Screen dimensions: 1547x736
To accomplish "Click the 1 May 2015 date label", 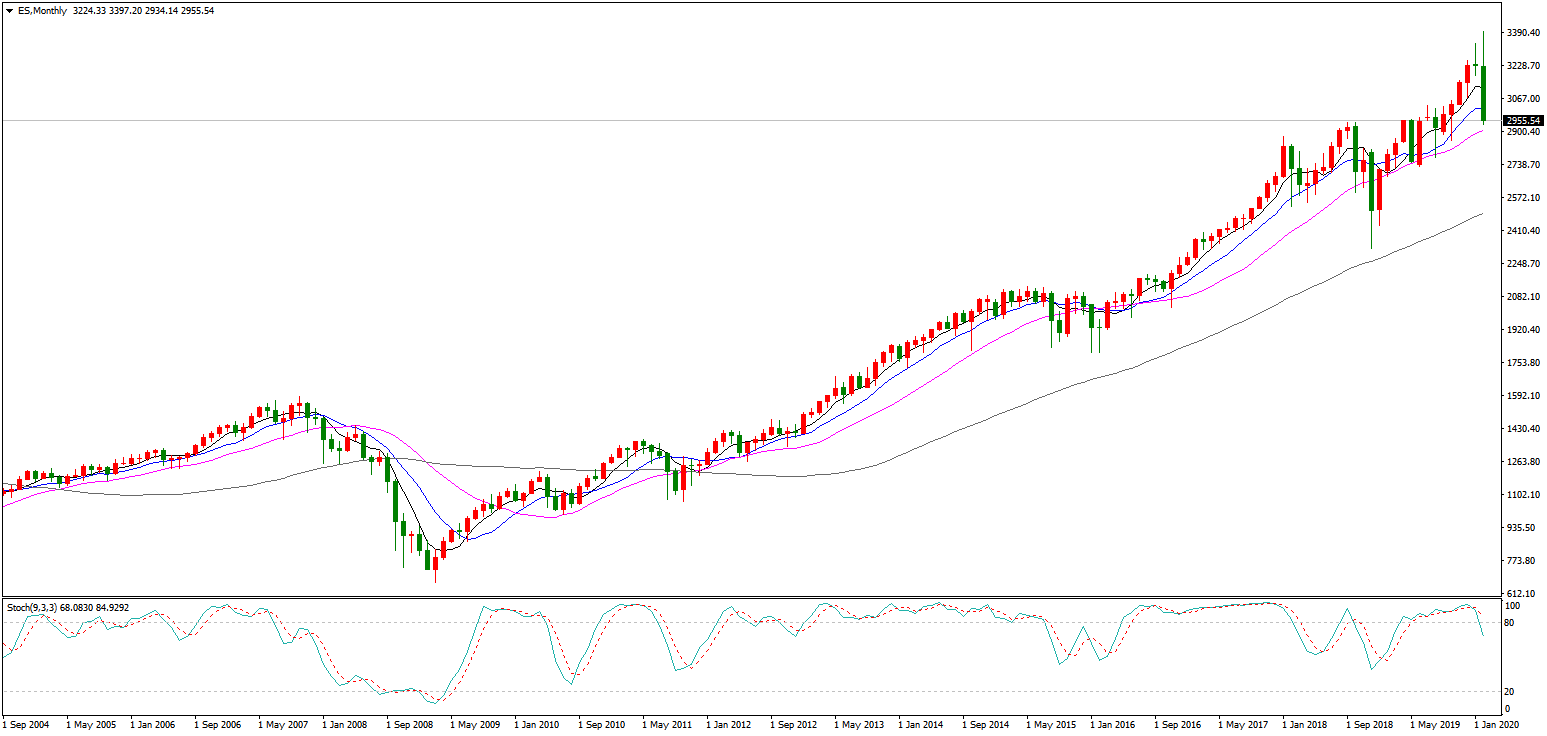I will tap(1052, 723).
